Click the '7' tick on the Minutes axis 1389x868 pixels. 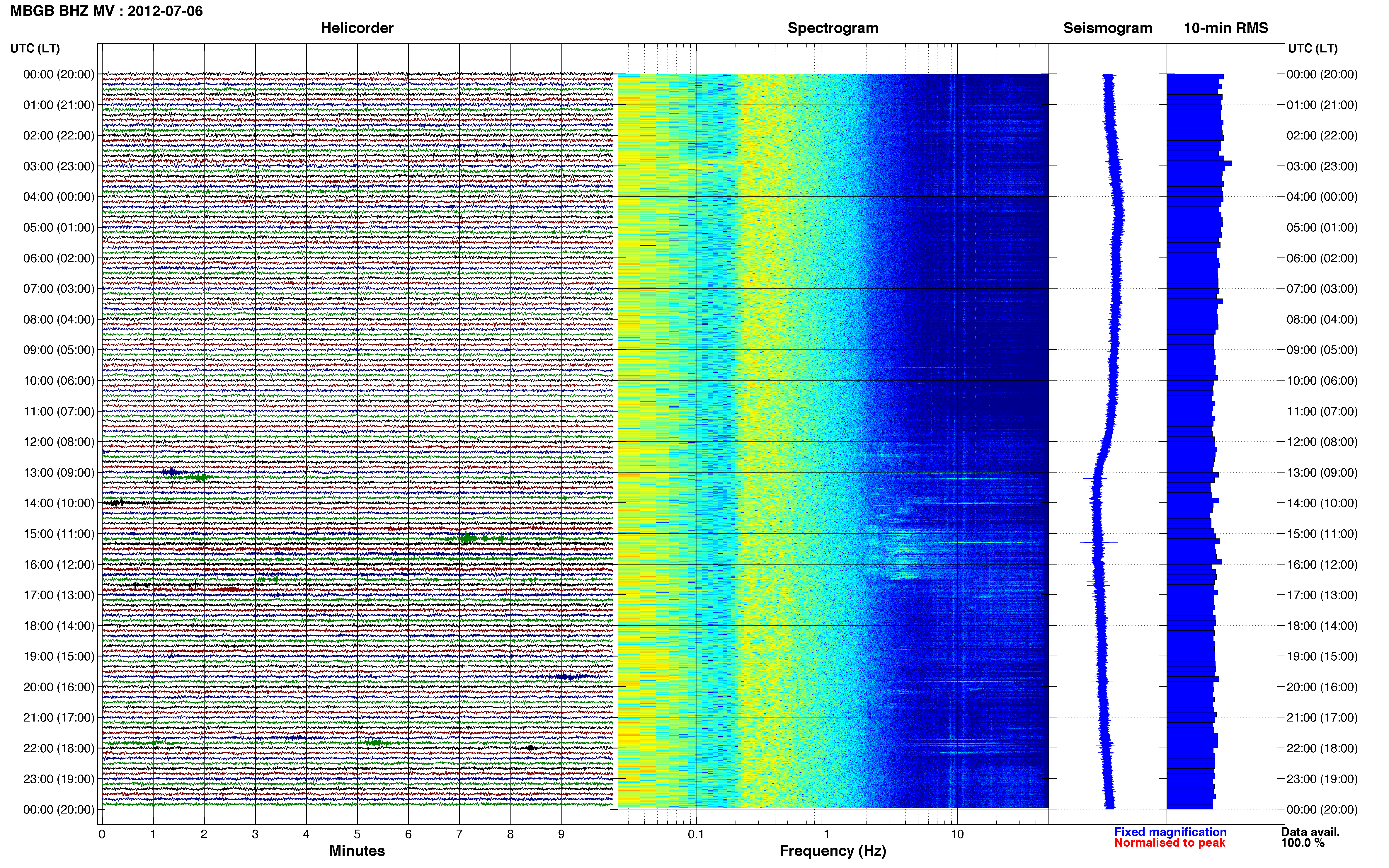point(459,835)
